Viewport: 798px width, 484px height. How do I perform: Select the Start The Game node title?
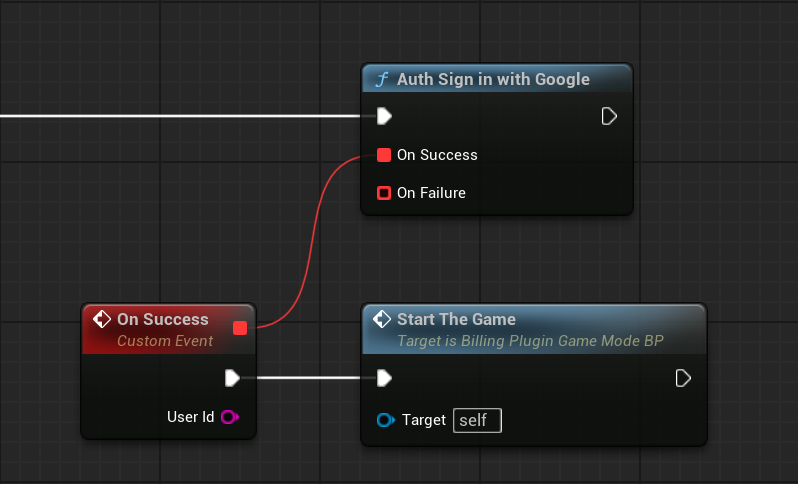point(456,319)
